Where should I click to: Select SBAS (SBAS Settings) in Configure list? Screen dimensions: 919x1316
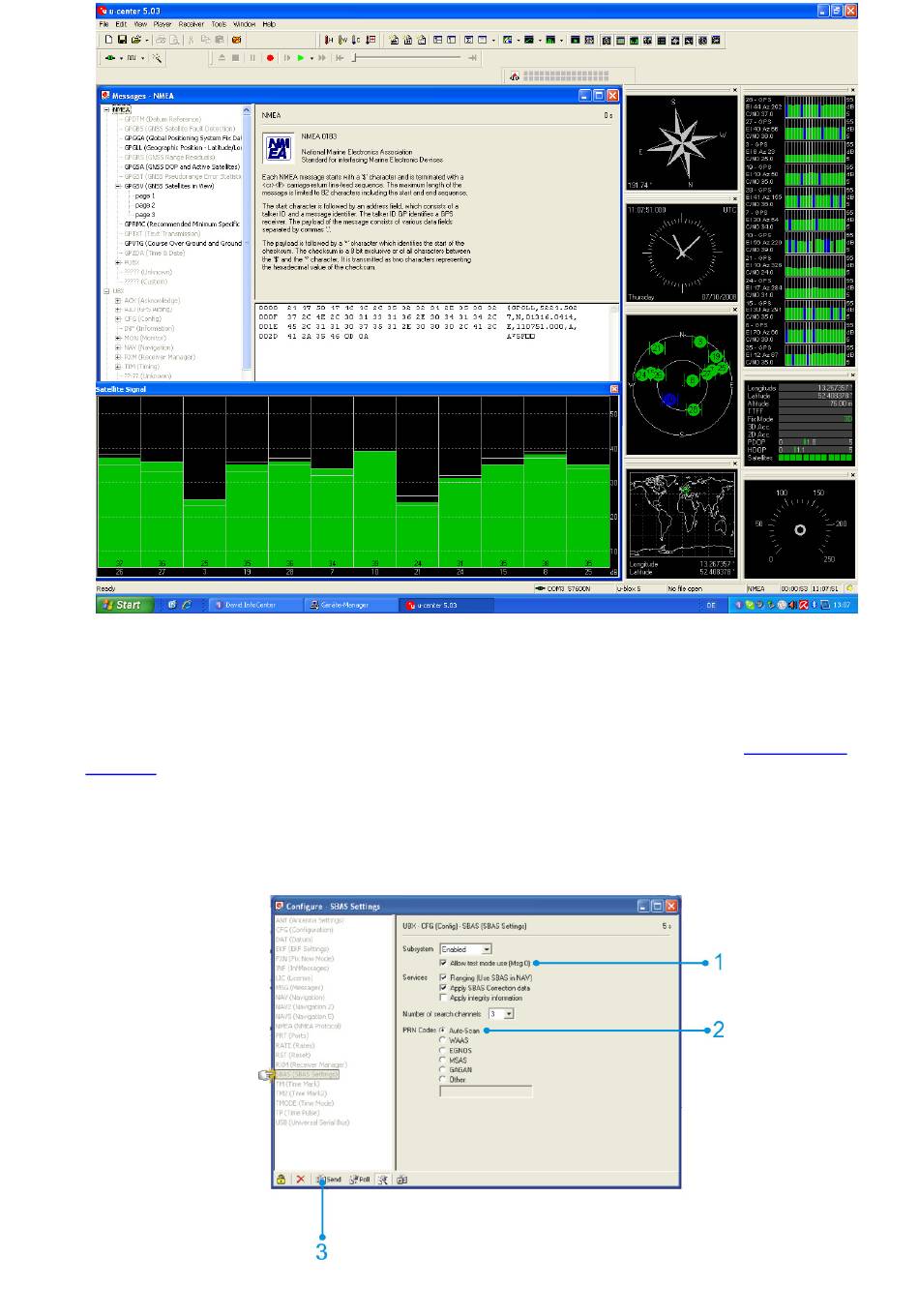click(307, 1074)
